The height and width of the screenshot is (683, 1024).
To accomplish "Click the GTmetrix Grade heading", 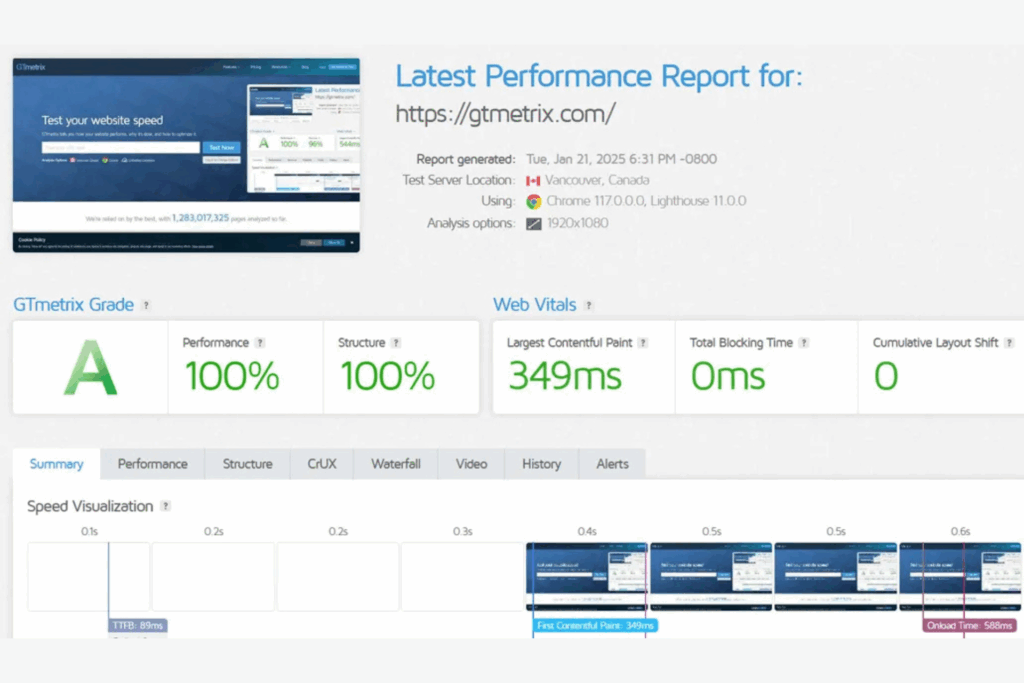I will click(x=73, y=305).
